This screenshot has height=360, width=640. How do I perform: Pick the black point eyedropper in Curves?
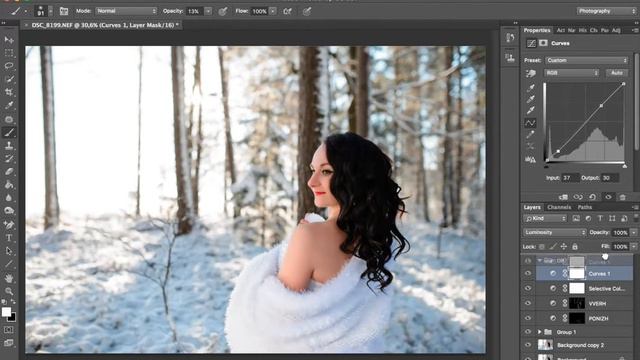(x=531, y=87)
